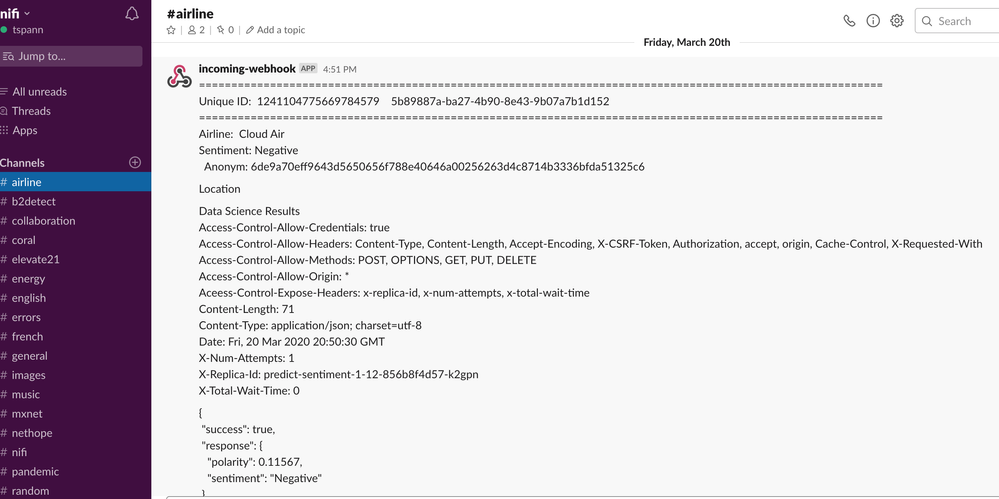Image resolution: width=999 pixels, height=499 pixels.
Task: Click the incoming-webhook avatar icon
Action: [x=179, y=77]
